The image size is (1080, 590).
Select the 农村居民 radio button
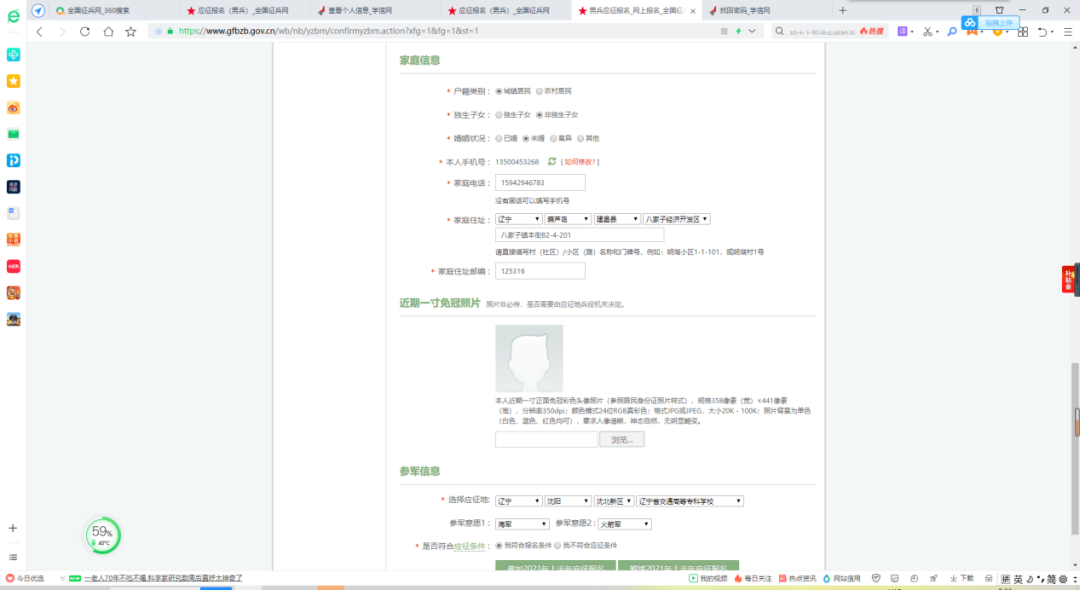coord(540,91)
